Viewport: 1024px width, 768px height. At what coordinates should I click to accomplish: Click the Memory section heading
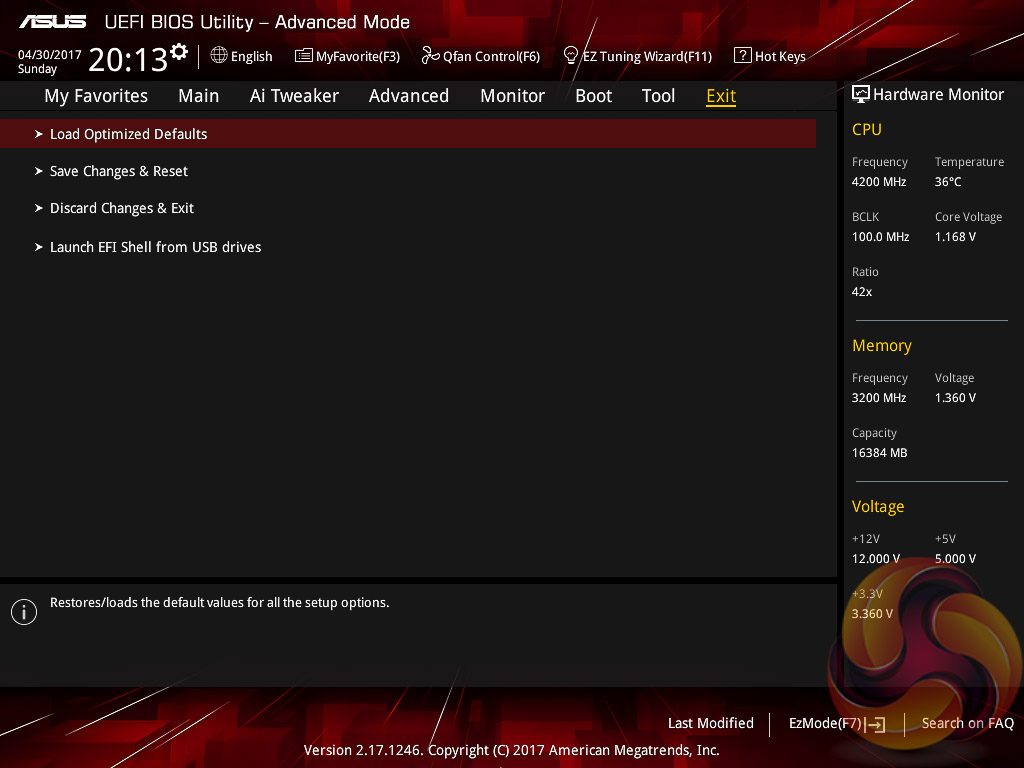(882, 345)
